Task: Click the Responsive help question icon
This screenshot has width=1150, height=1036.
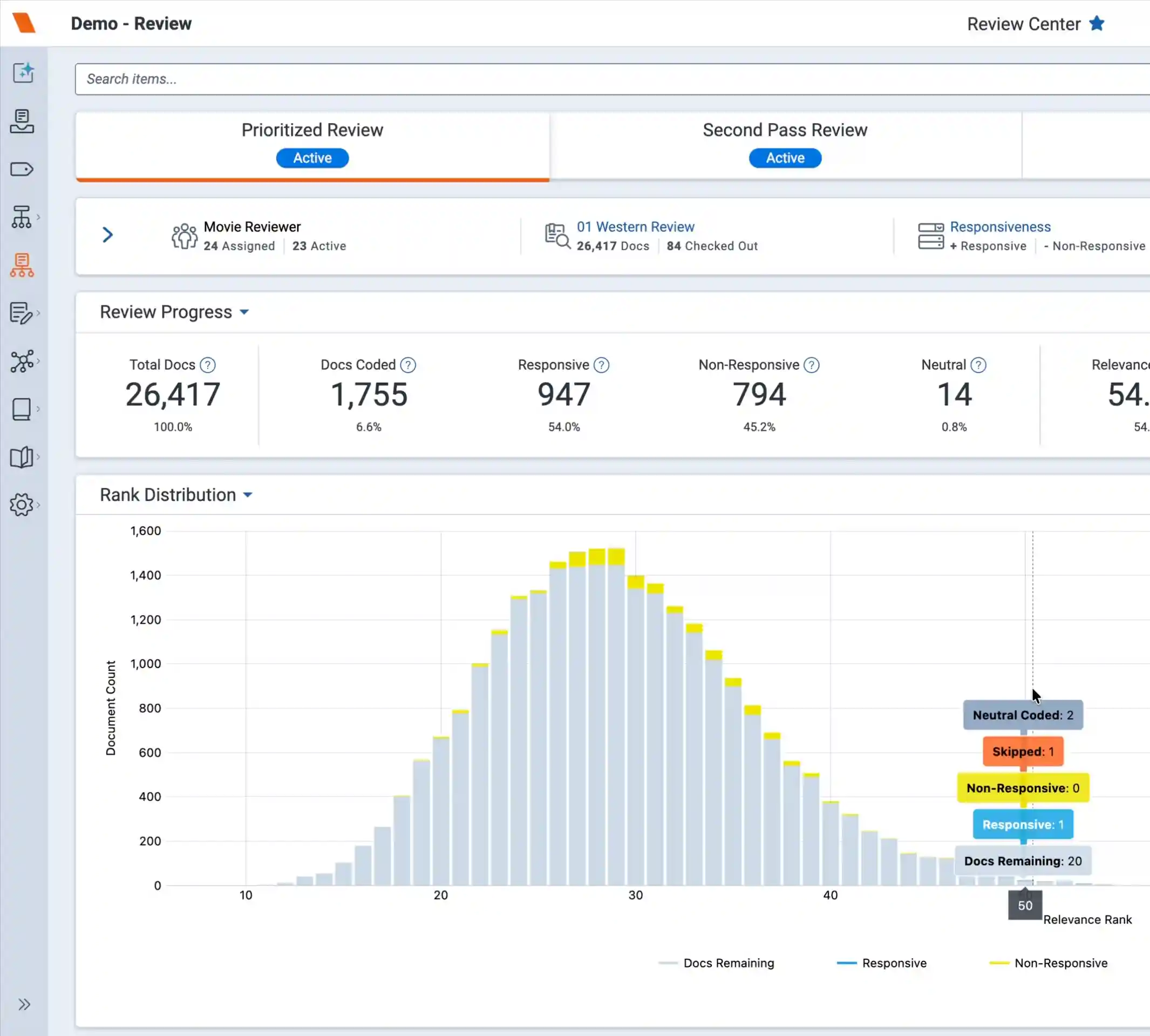Action: tap(601, 365)
